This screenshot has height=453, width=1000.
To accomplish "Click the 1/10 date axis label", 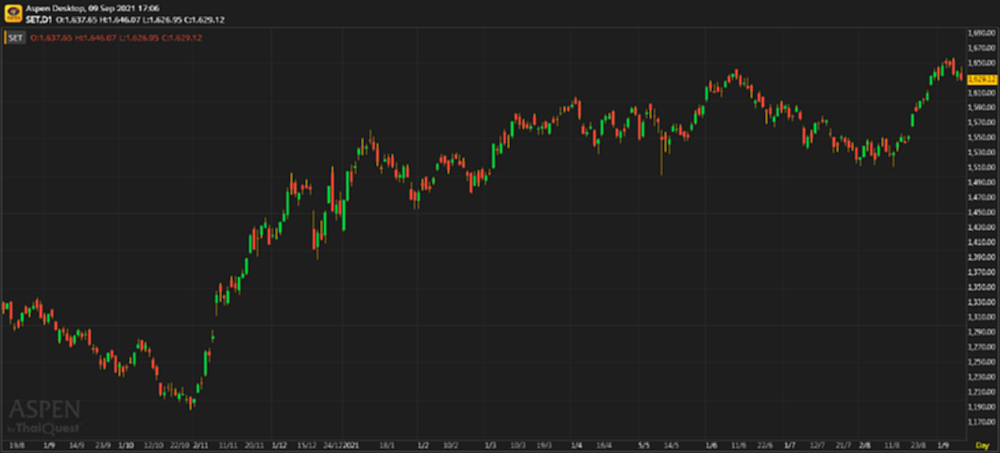I will click(126, 445).
